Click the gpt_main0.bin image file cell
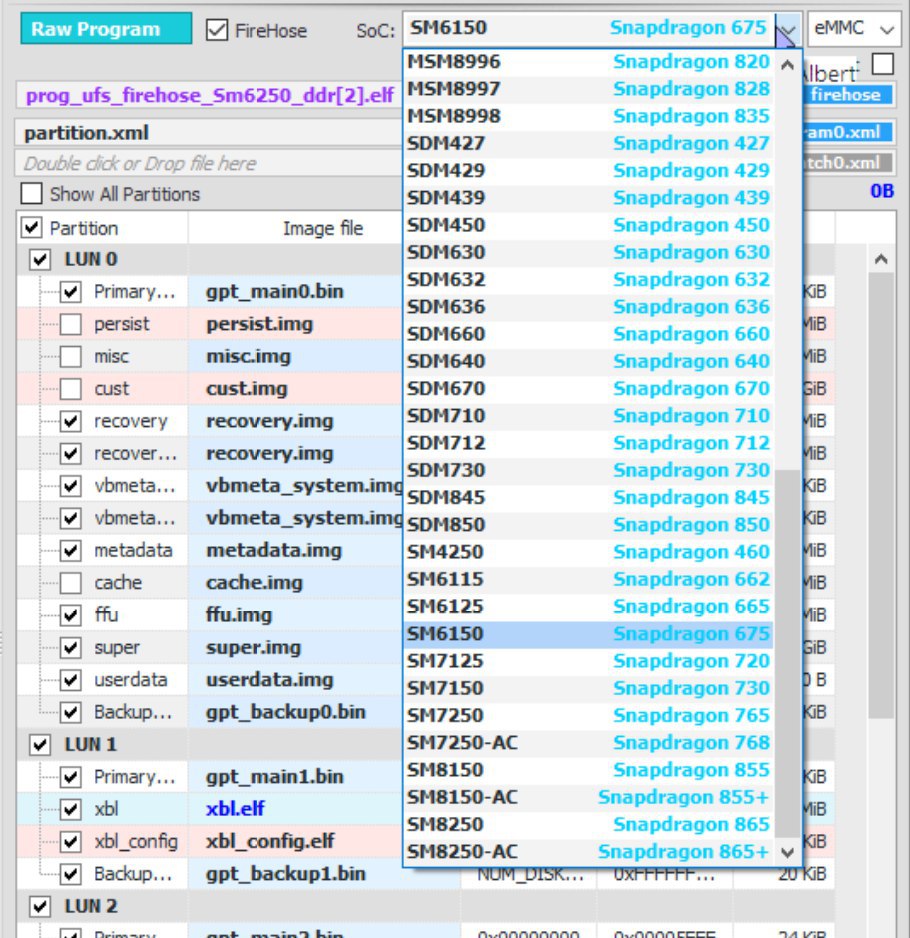This screenshot has height=938, width=910. tap(296, 291)
